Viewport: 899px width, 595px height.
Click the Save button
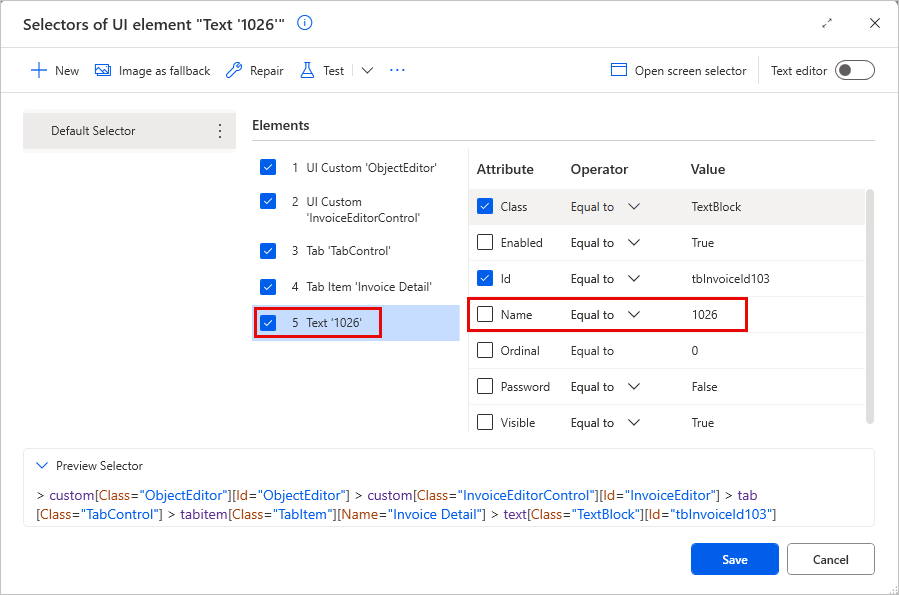click(734, 559)
